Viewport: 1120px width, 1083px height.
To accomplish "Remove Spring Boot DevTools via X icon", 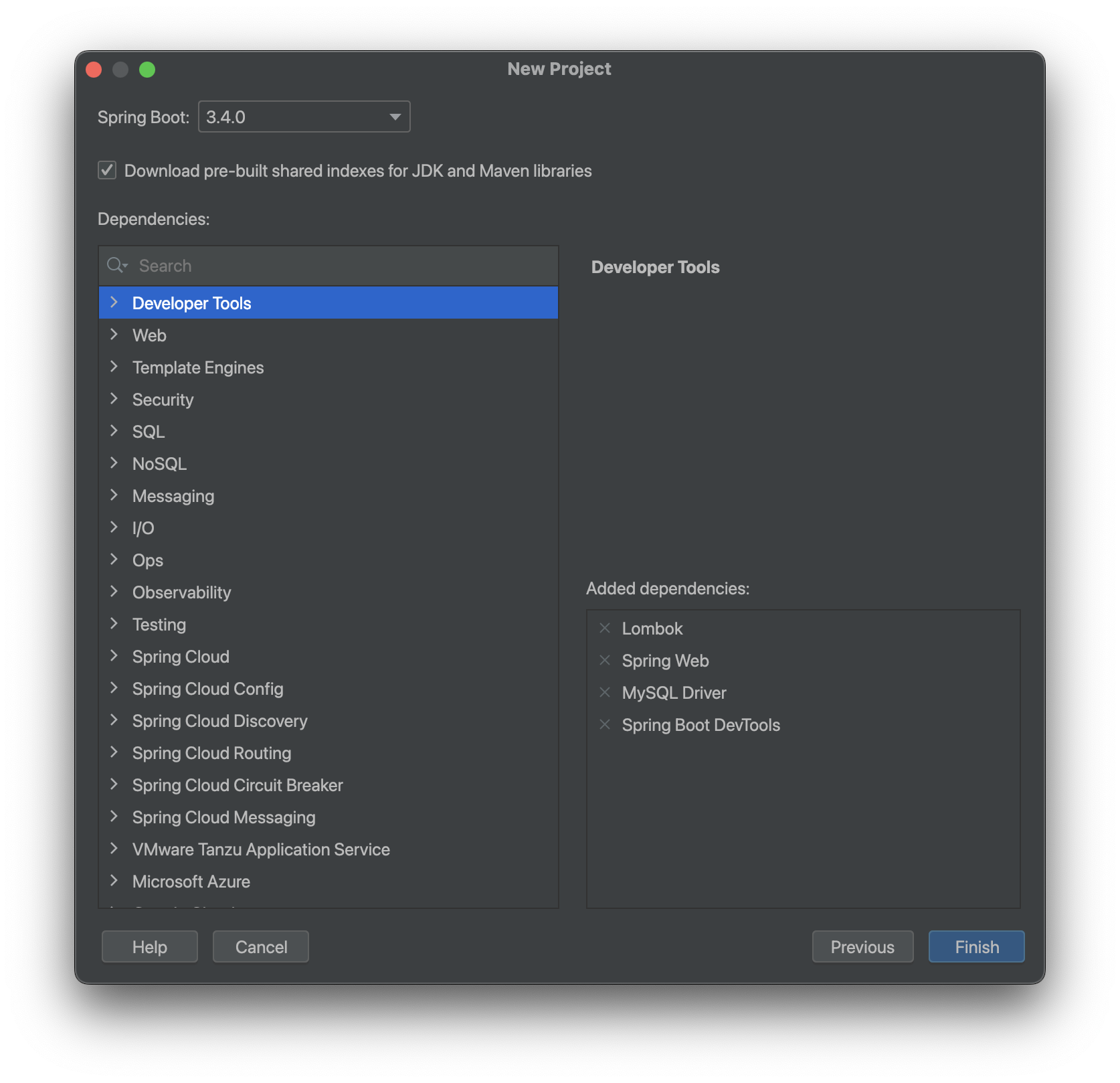I will (605, 724).
